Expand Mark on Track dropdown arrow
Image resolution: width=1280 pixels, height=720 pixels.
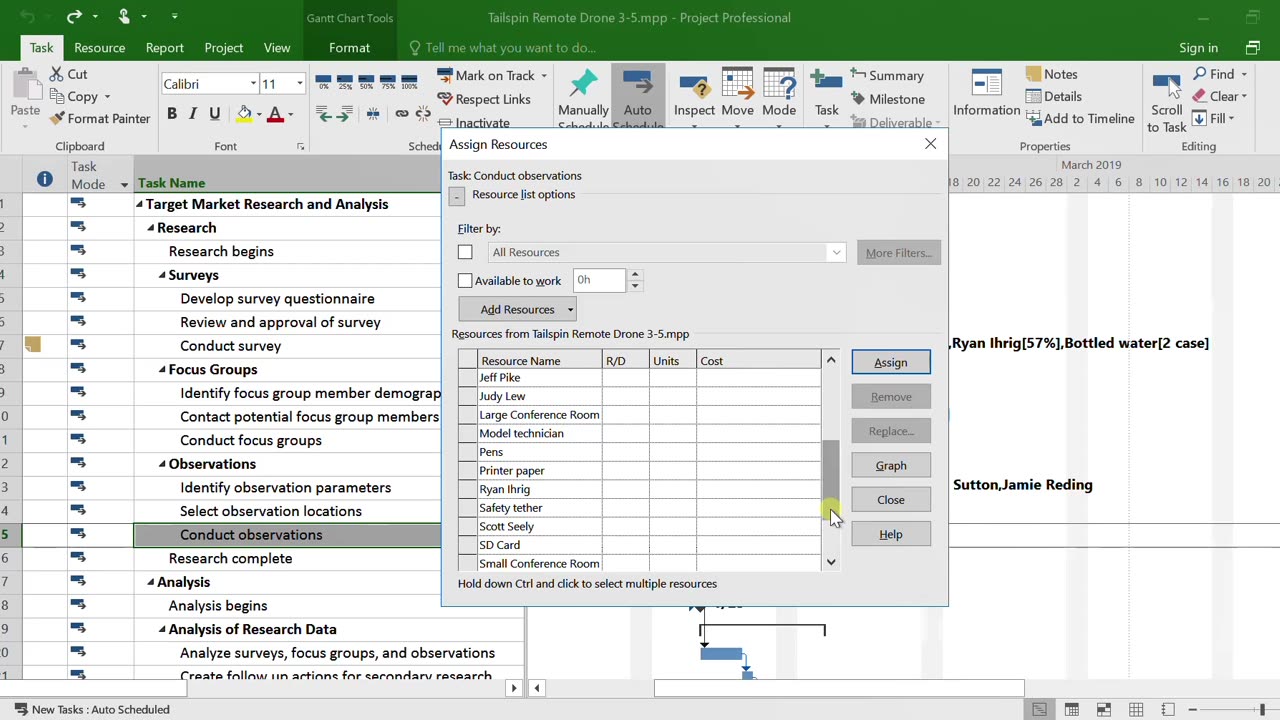tap(544, 76)
